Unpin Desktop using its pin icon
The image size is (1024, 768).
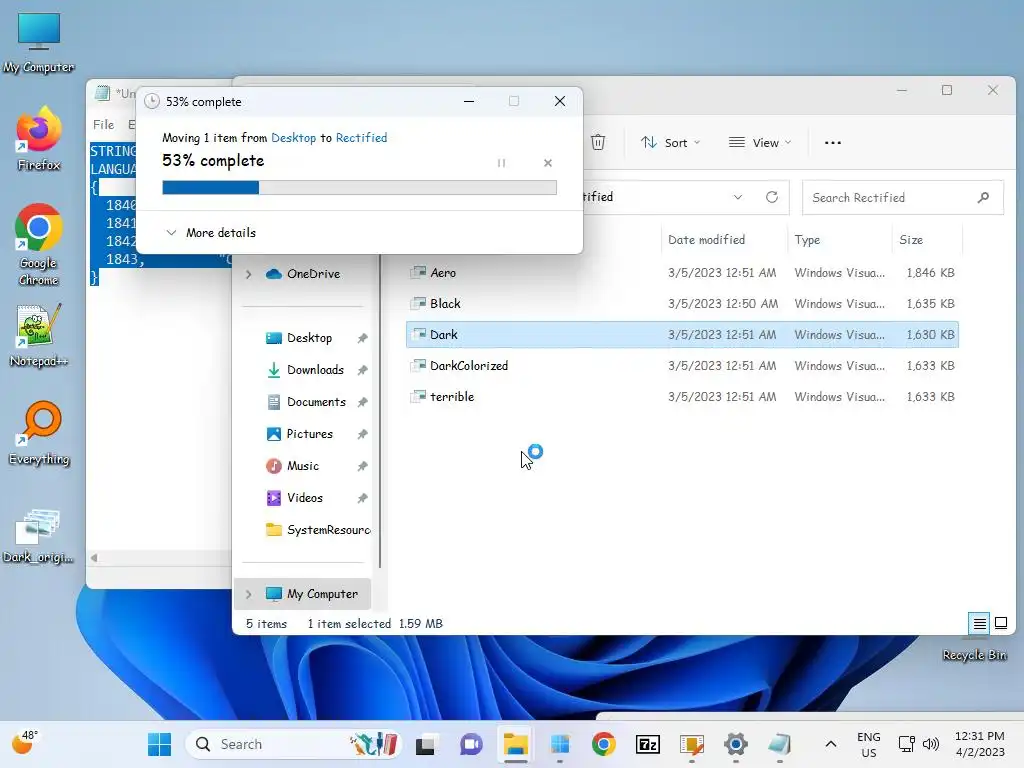click(x=362, y=338)
